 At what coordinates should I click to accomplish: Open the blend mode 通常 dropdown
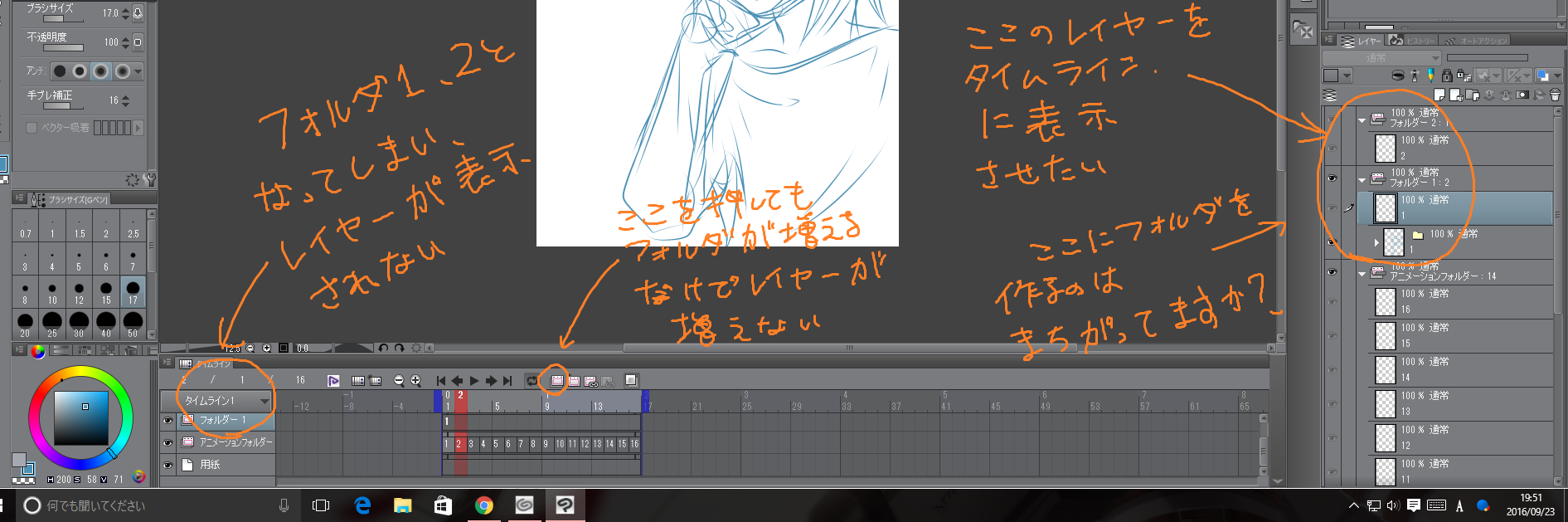tap(1381, 57)
